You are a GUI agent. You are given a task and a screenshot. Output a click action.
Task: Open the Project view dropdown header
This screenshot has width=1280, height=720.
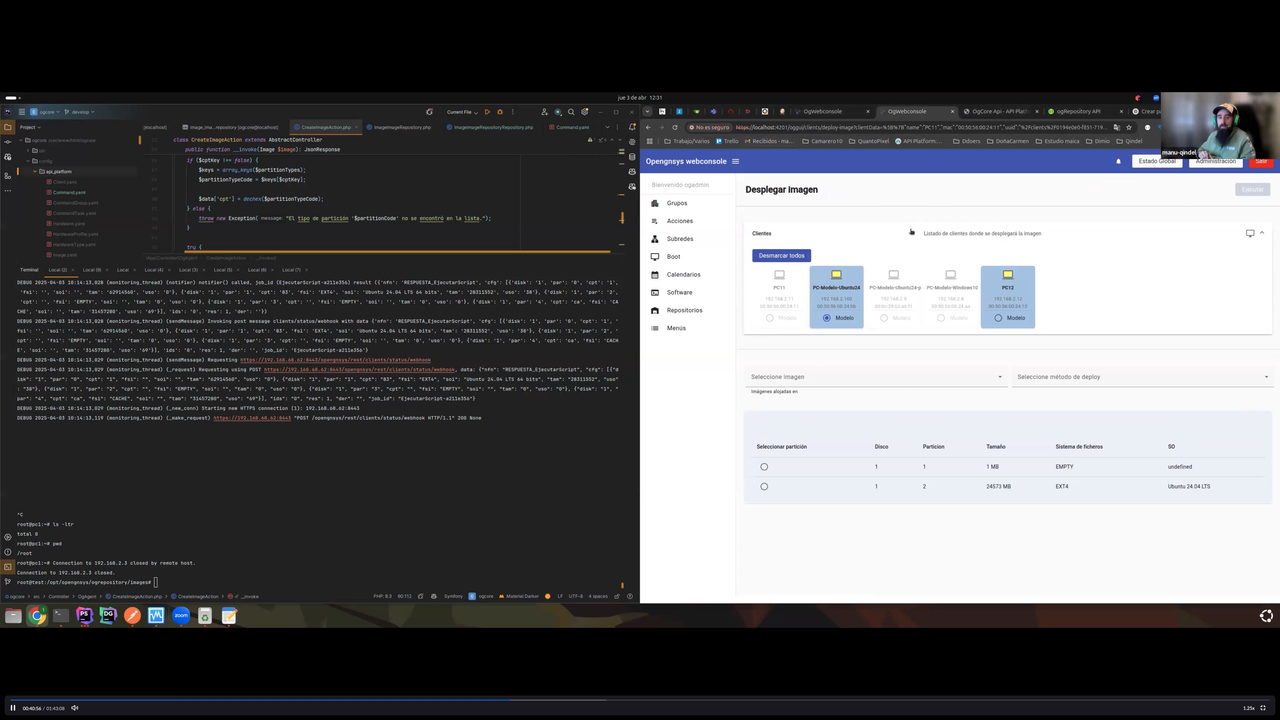tap(31, 127)
